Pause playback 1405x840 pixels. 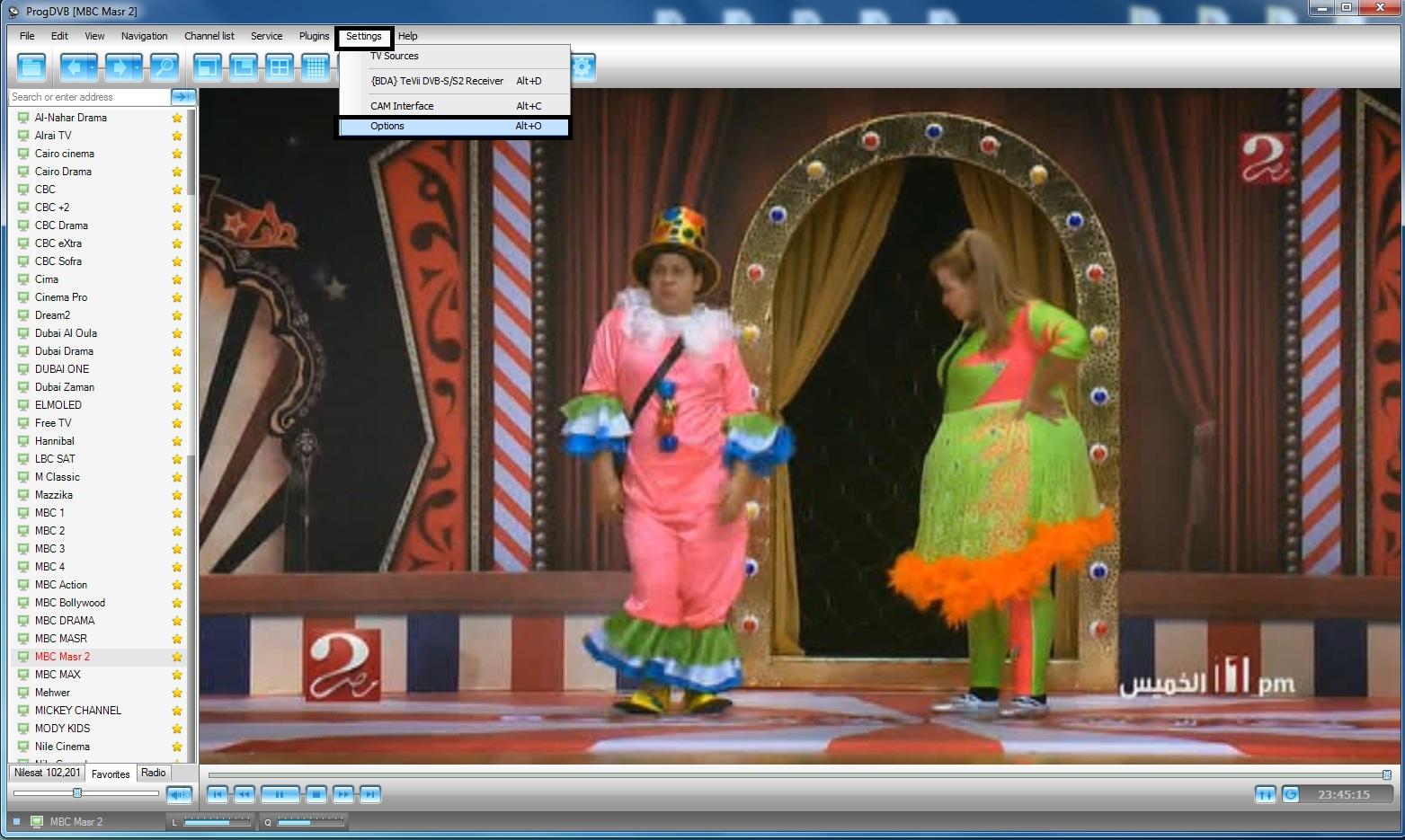tap(280, 794)
